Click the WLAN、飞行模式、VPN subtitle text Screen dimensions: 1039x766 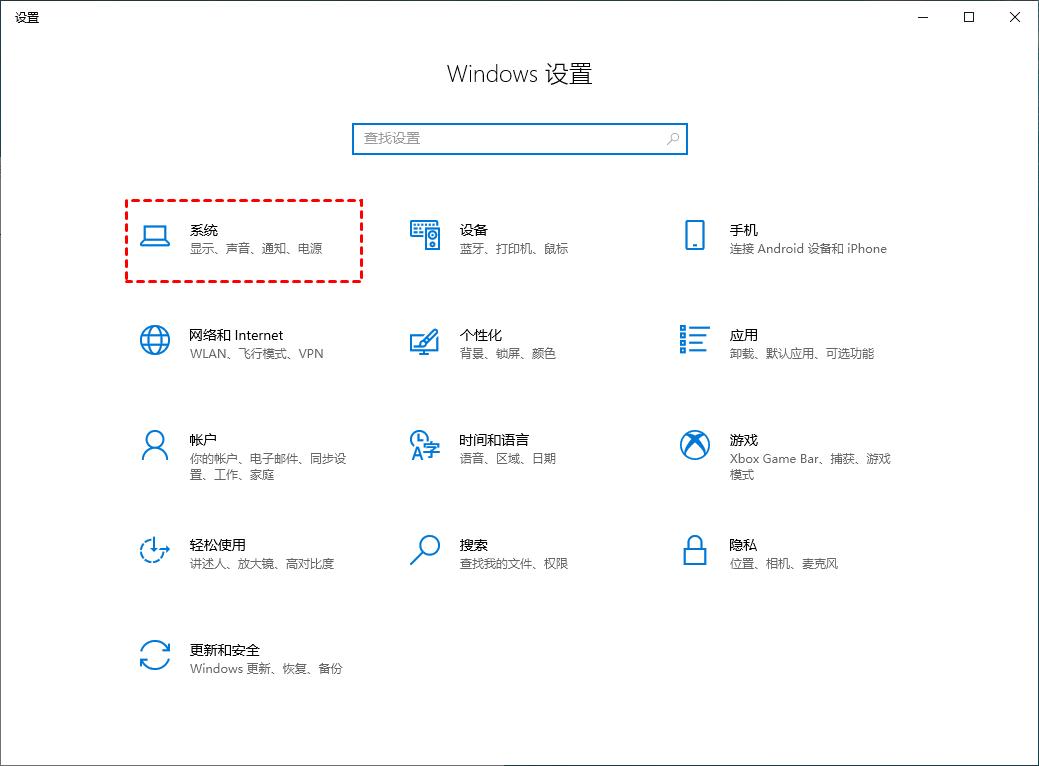(x=255, y=353)
